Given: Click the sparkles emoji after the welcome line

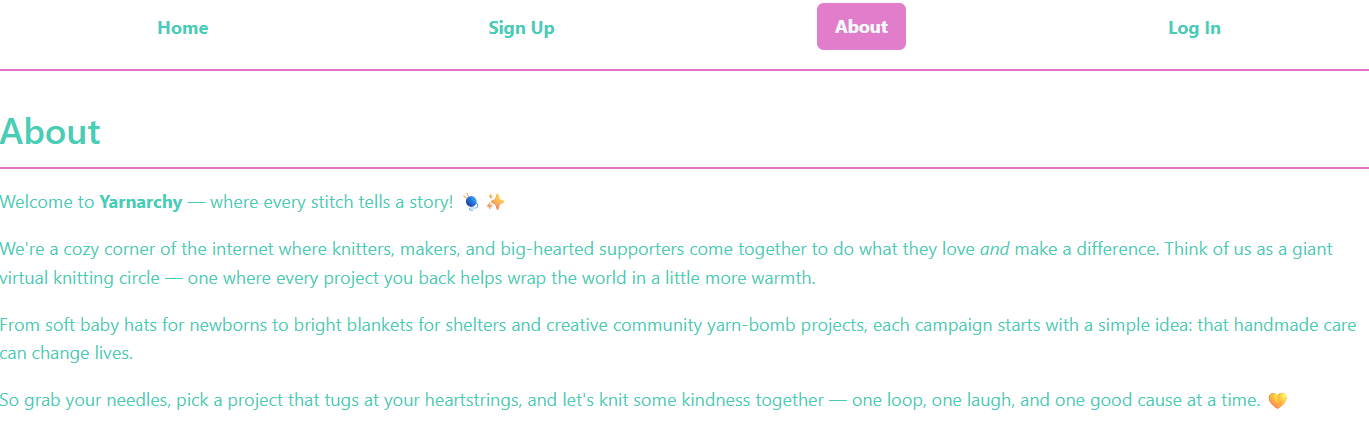Looking at the screenshot, I should click(495, 202).
